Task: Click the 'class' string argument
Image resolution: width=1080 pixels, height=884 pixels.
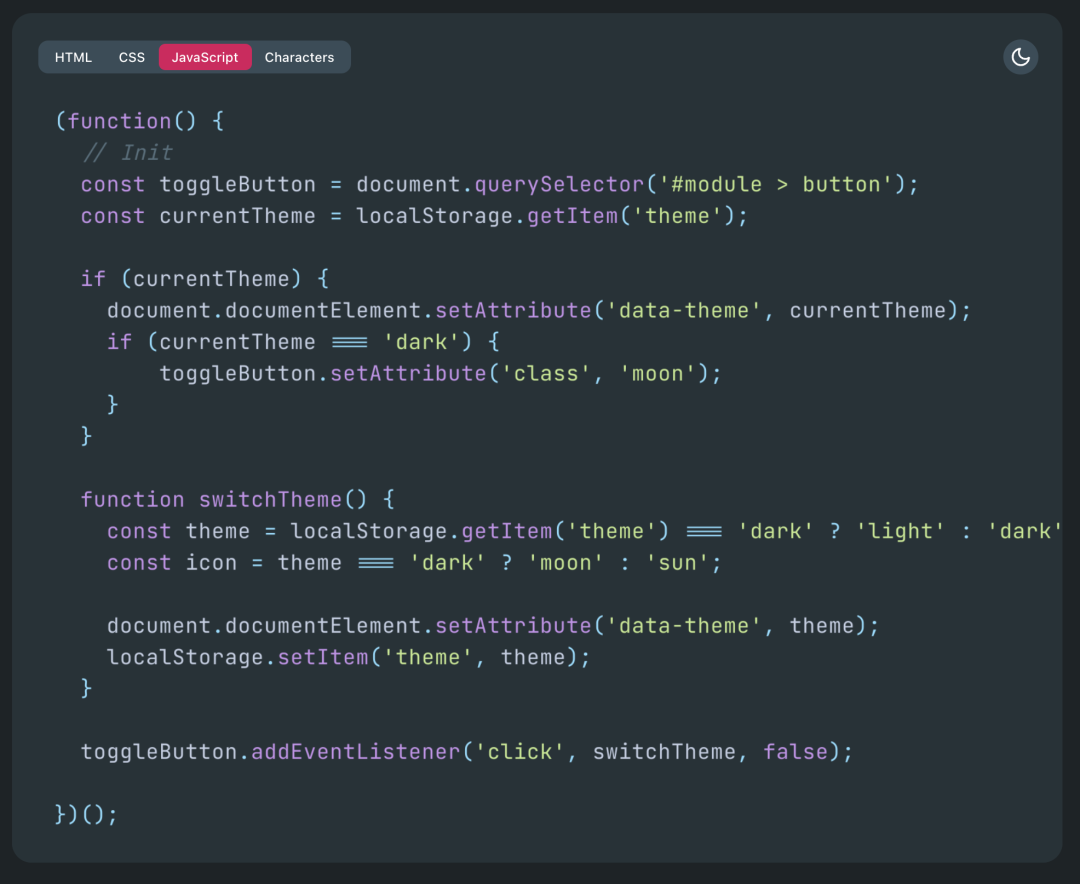Action: point(546,374)
